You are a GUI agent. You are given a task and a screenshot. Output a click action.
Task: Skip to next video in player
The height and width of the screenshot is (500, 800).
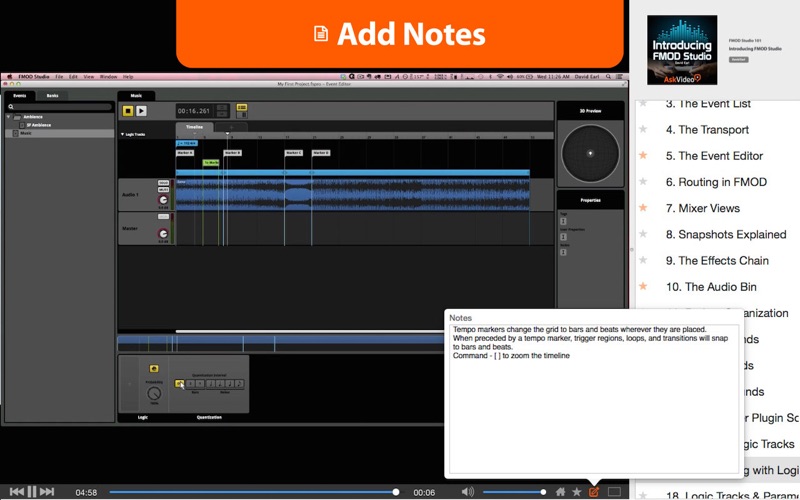pos(47,492)
